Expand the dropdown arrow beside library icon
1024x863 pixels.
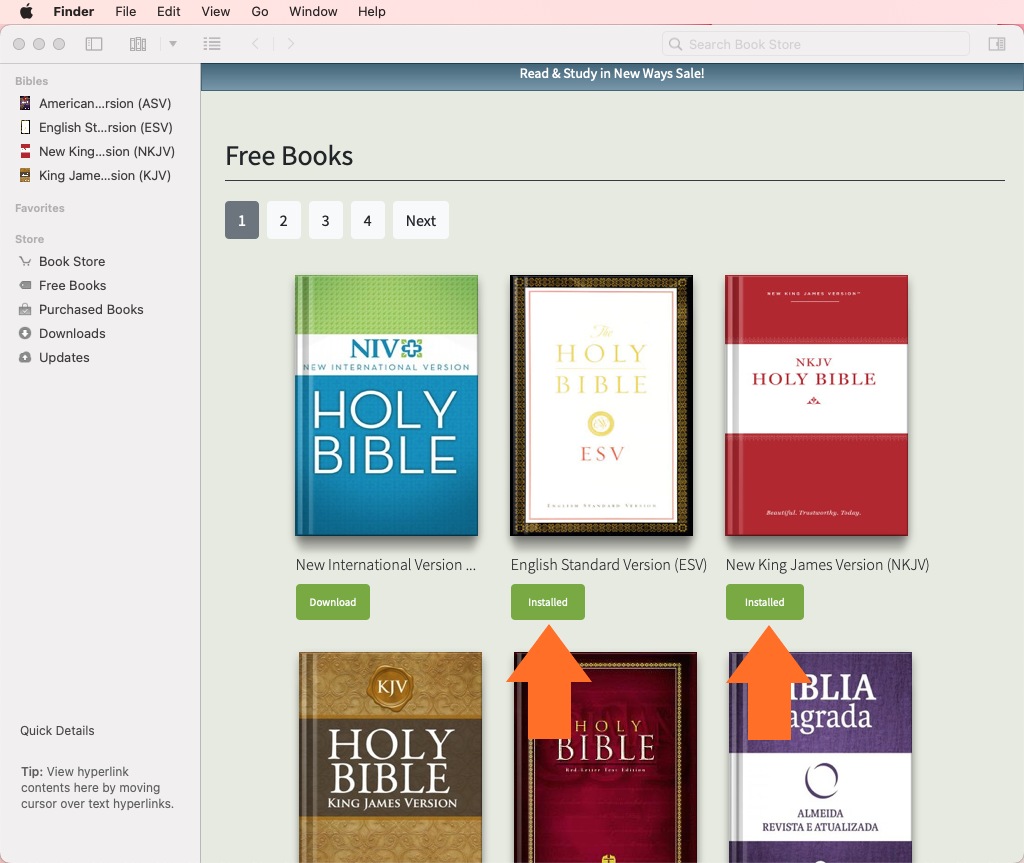click(172, 44)
